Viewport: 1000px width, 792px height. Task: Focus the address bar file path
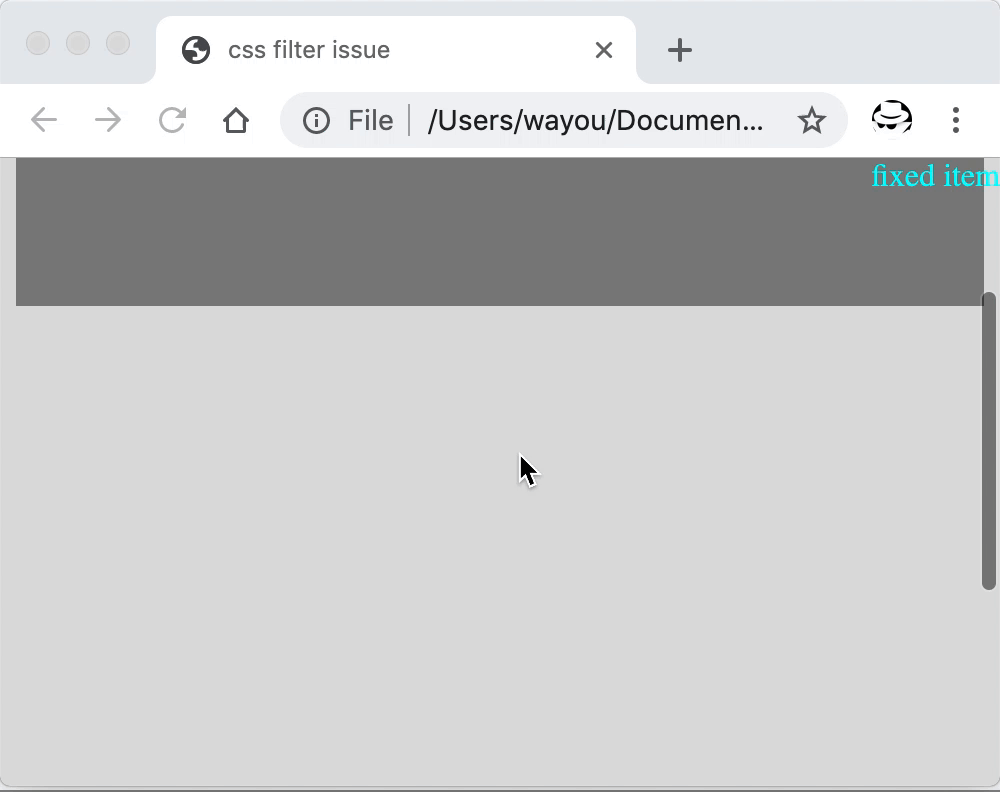pos(595,120)
